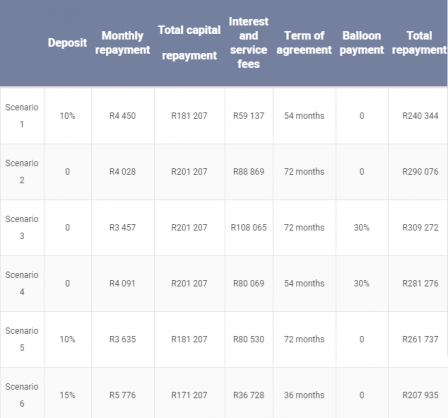Click the Term of agreement header
The width and height of the screenshot is (448, 418).
click(304, 43)
